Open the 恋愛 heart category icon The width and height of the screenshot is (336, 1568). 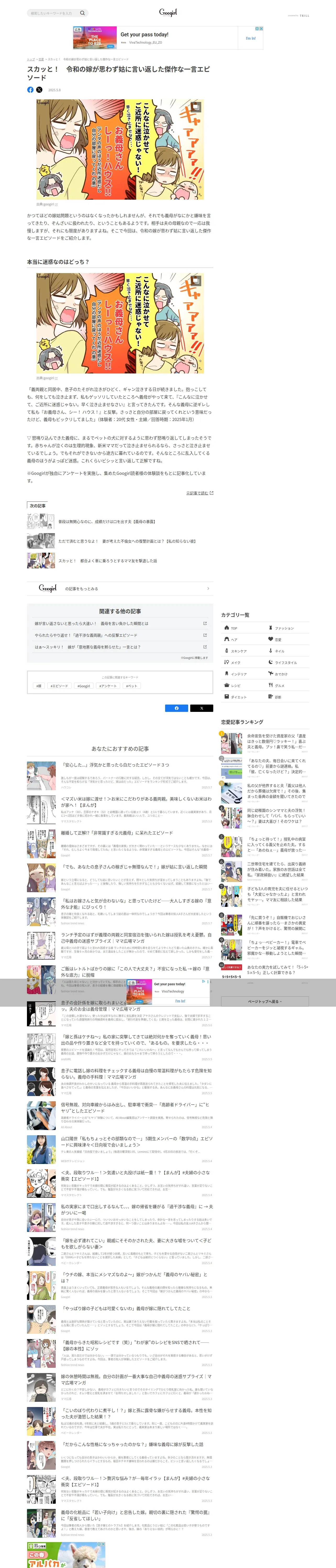271,639
